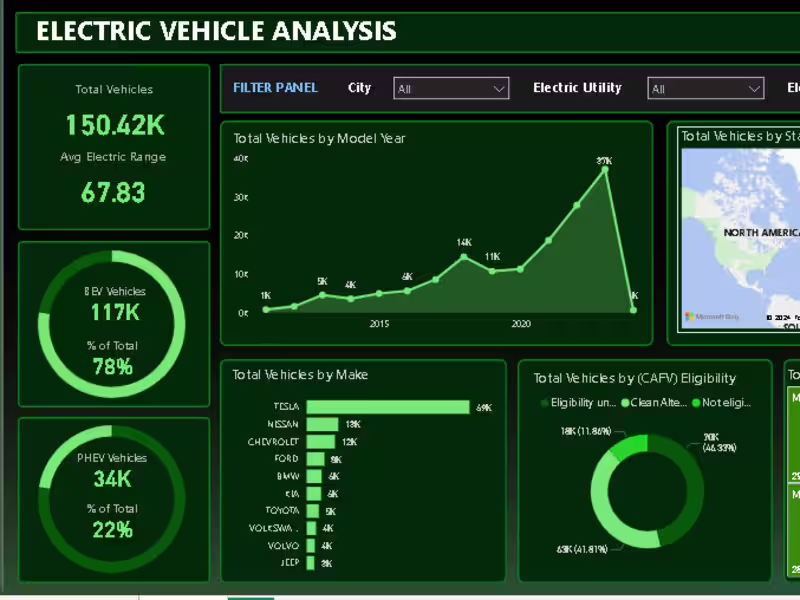This screenshot has height=600, width=800.
Task: Select the CHEVROLET bar in Make chart
Action: tap(321, 441)
